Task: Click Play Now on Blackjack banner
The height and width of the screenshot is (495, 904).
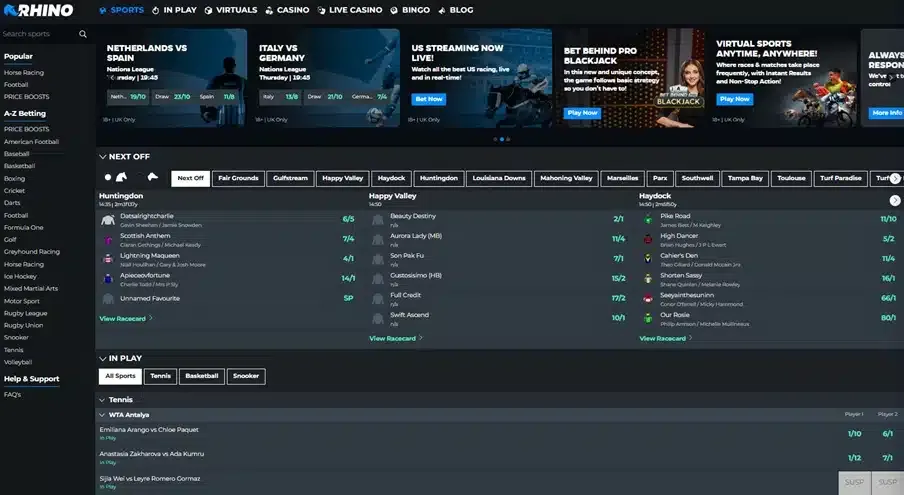Action: click(x=582, y=113)
